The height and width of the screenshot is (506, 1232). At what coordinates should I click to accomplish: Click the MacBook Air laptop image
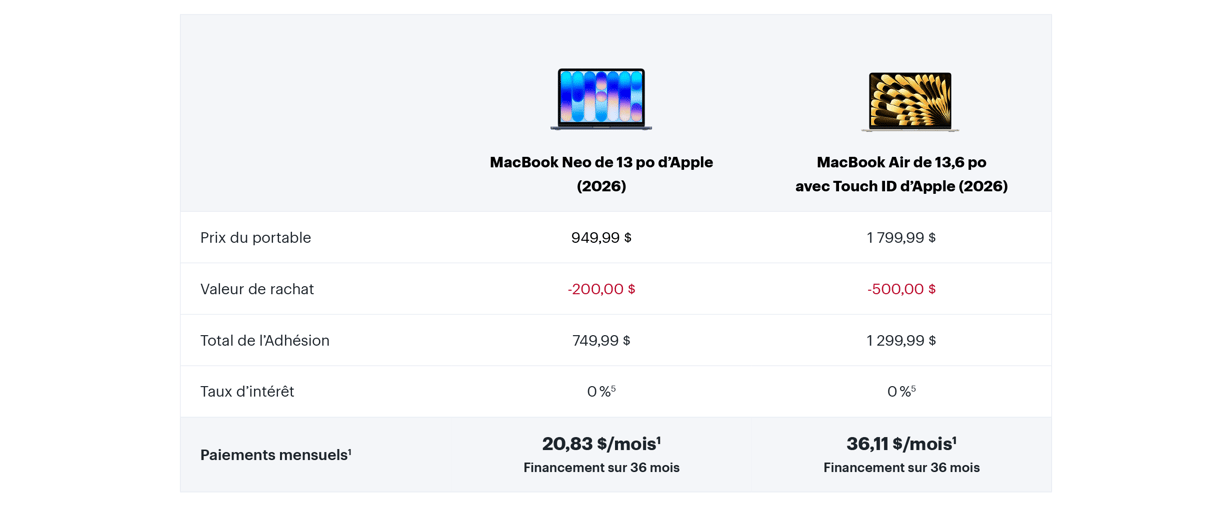point(910,101)
